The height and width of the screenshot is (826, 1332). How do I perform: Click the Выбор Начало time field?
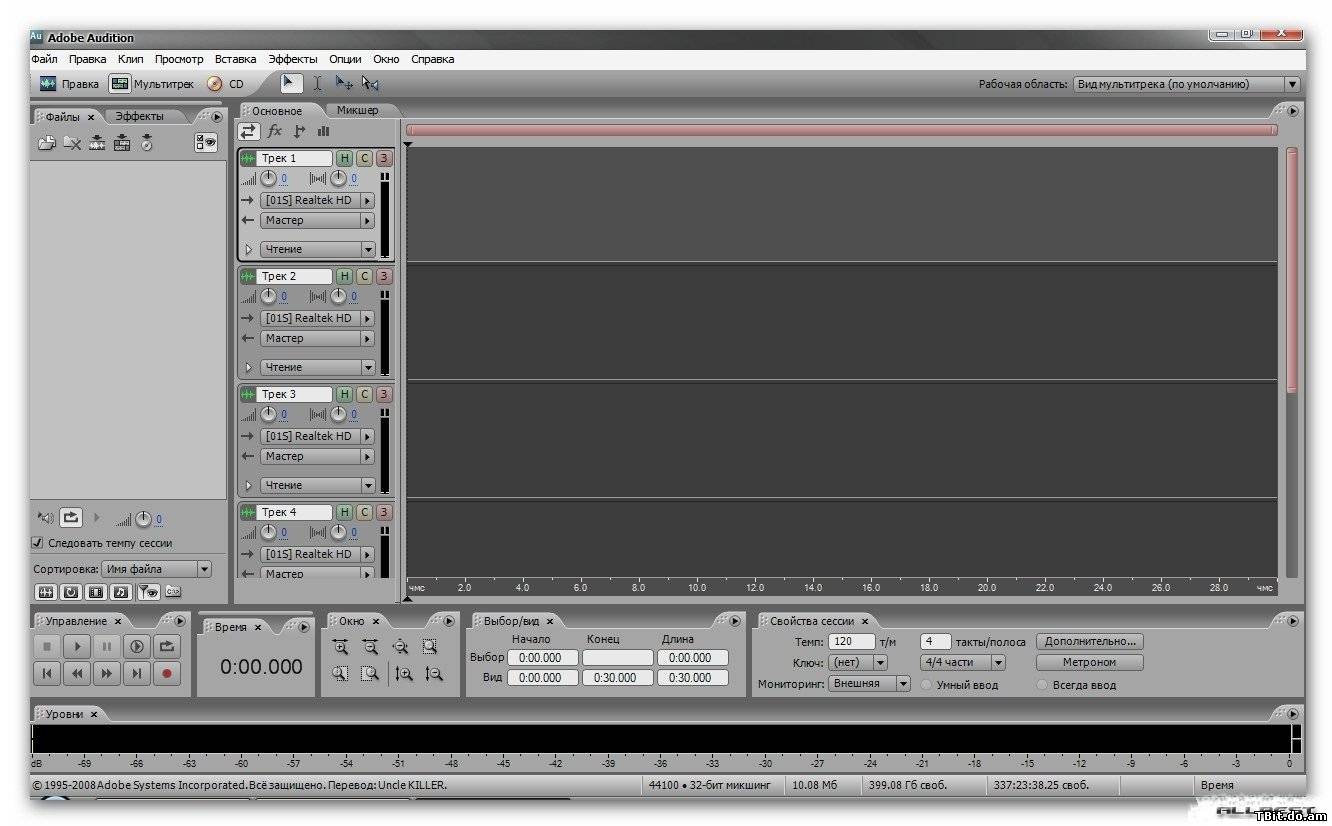click(x=542, y=658)
